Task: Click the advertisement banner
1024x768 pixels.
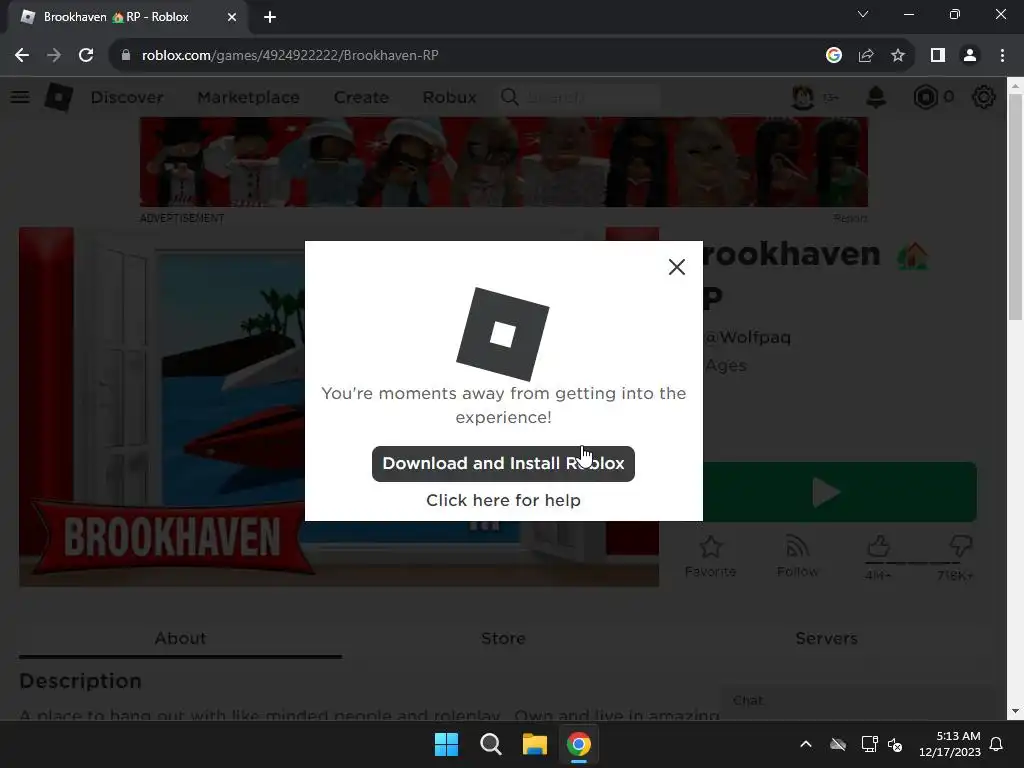Action: tap(504, 162)
